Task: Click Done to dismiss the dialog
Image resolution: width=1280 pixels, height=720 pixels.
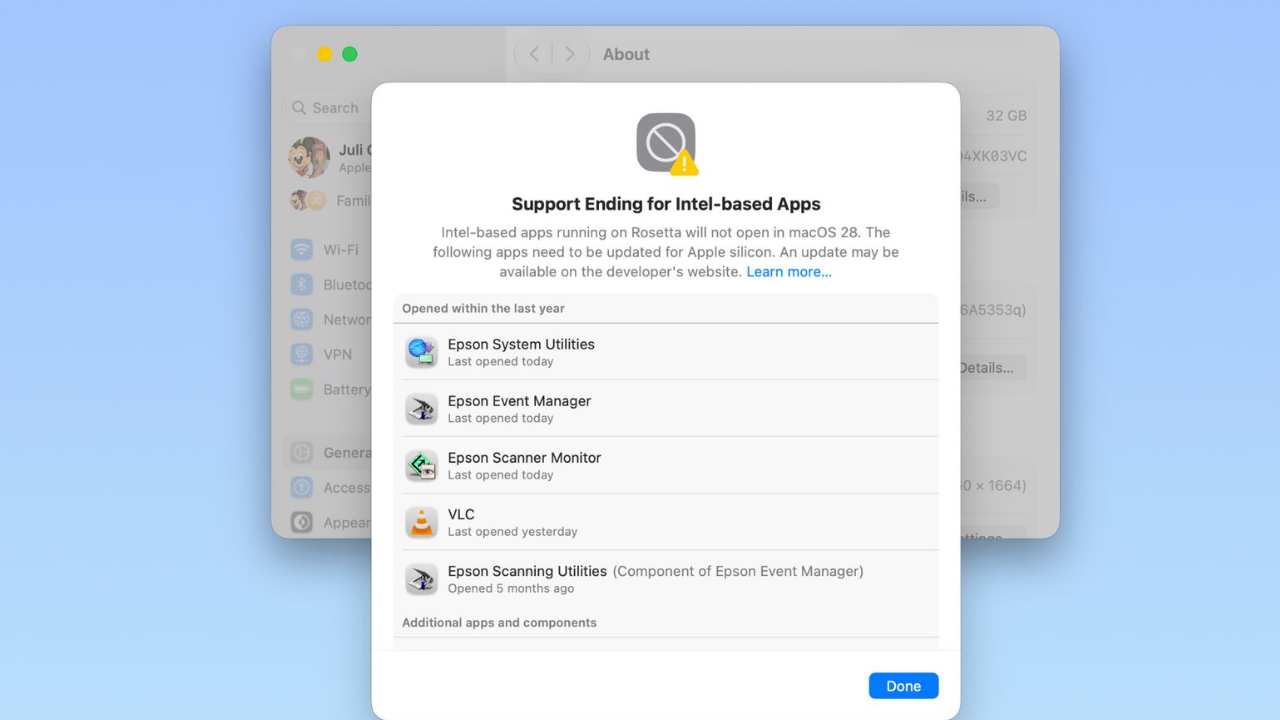Action: (903, 686)
